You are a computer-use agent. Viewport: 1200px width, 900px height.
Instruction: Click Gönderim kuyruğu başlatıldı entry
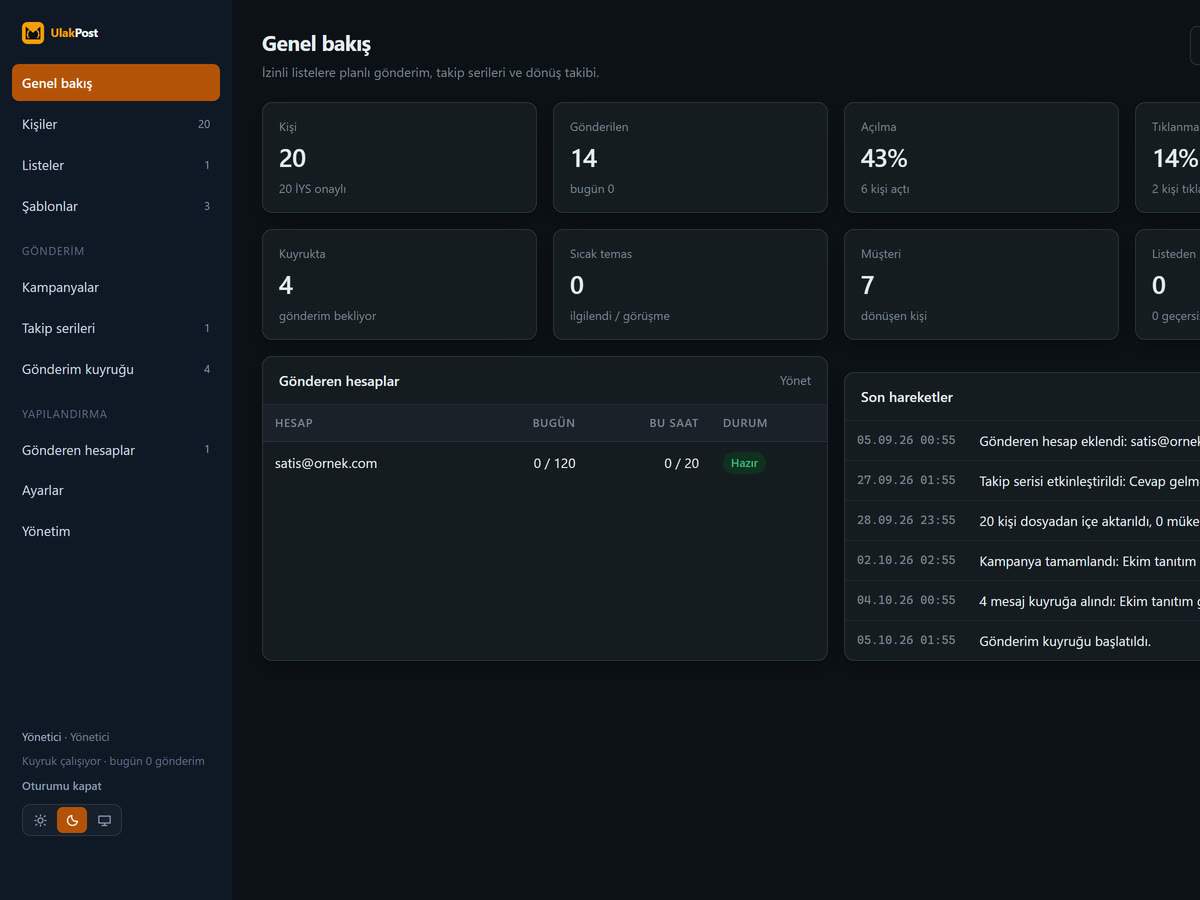click(1022, 640)
